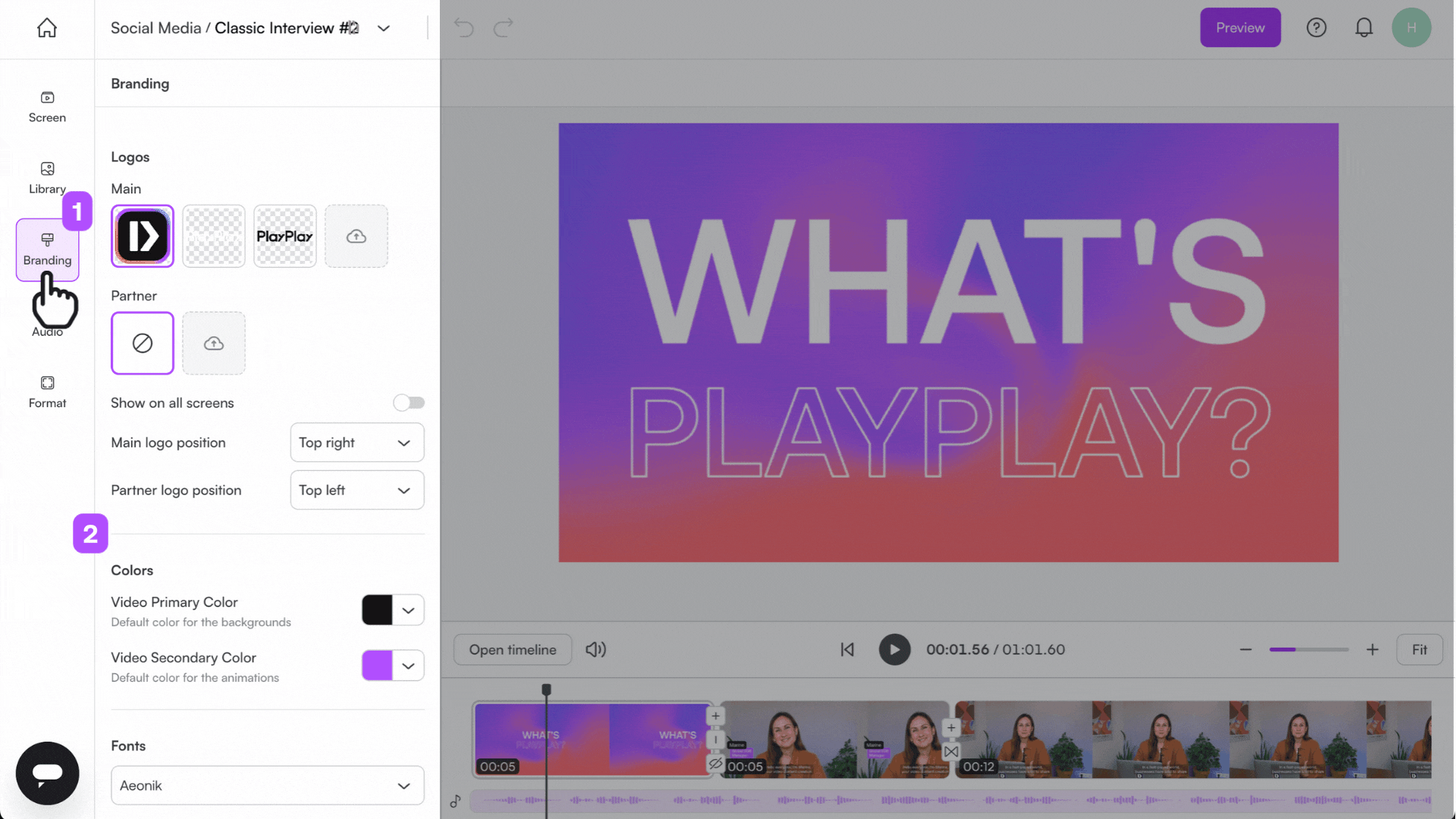Click the Home icon

(47, 27)
